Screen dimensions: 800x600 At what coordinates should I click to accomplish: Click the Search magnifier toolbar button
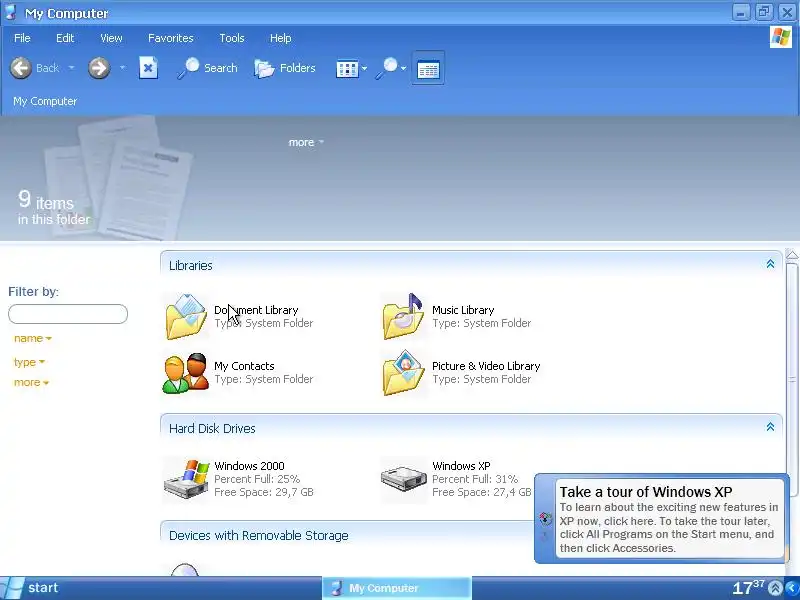207,68
